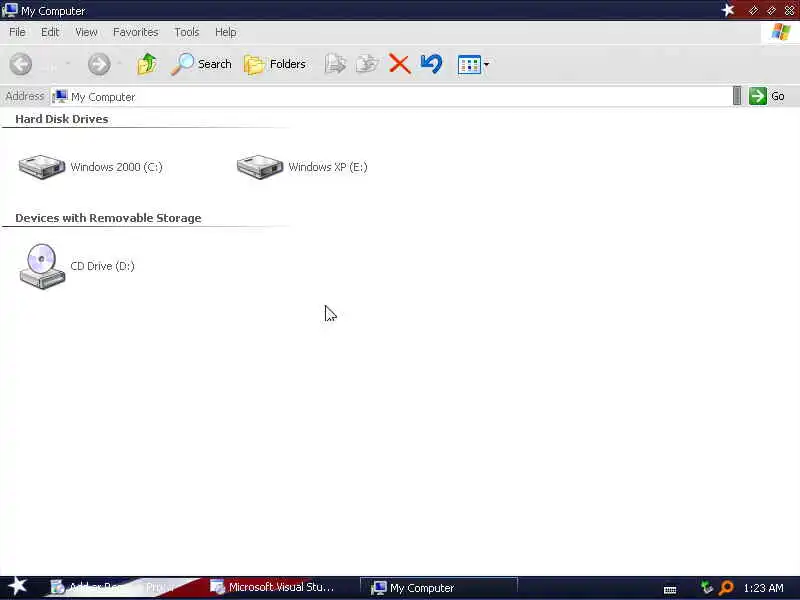The height and width of the screenshot is (600, 800).
Task: Open the View menu
Action: [86, 32]
